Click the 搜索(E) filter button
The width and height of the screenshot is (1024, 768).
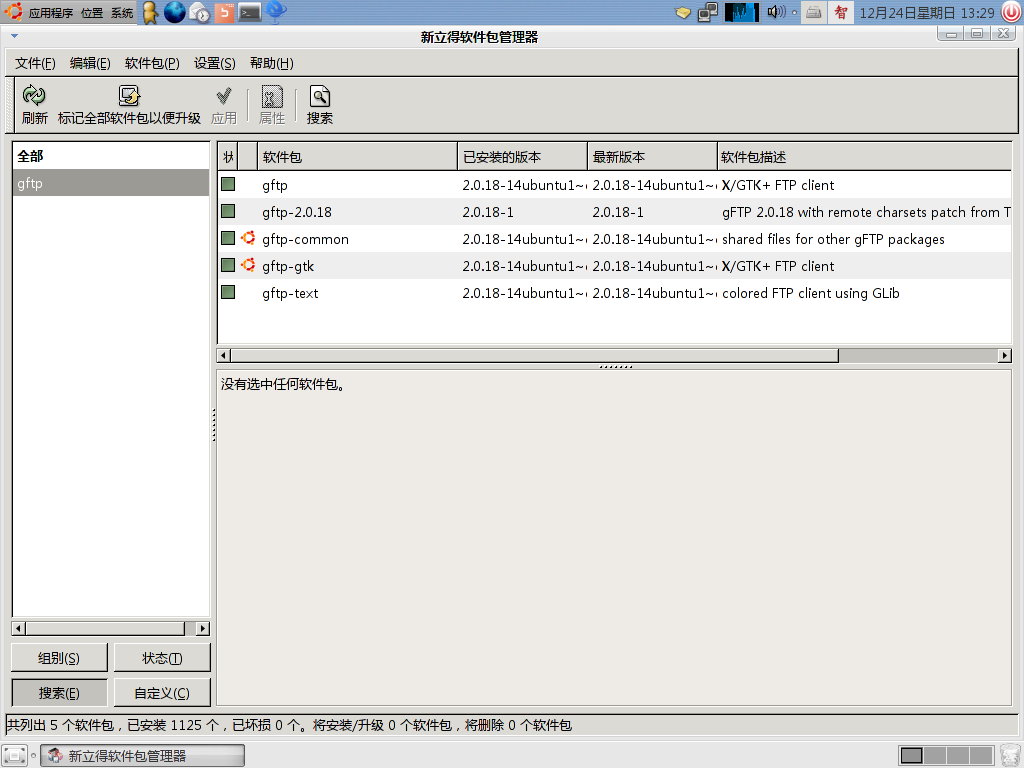[59, 693]
